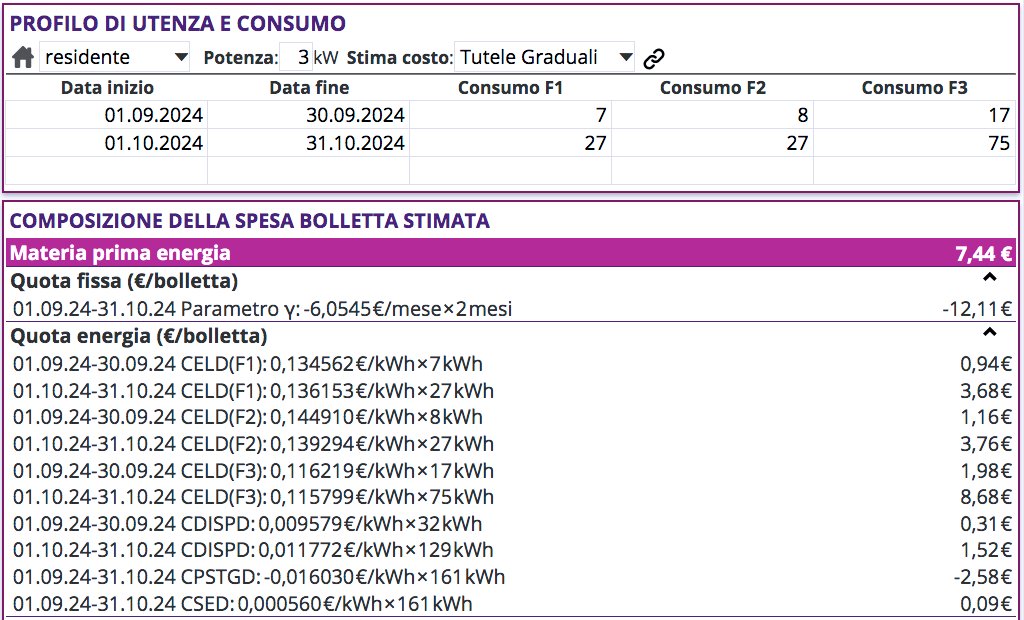Viewport: 1024px width, 620px height.
Task: Click the empty Data inizio cell in third row
Action: coord(107,170)
